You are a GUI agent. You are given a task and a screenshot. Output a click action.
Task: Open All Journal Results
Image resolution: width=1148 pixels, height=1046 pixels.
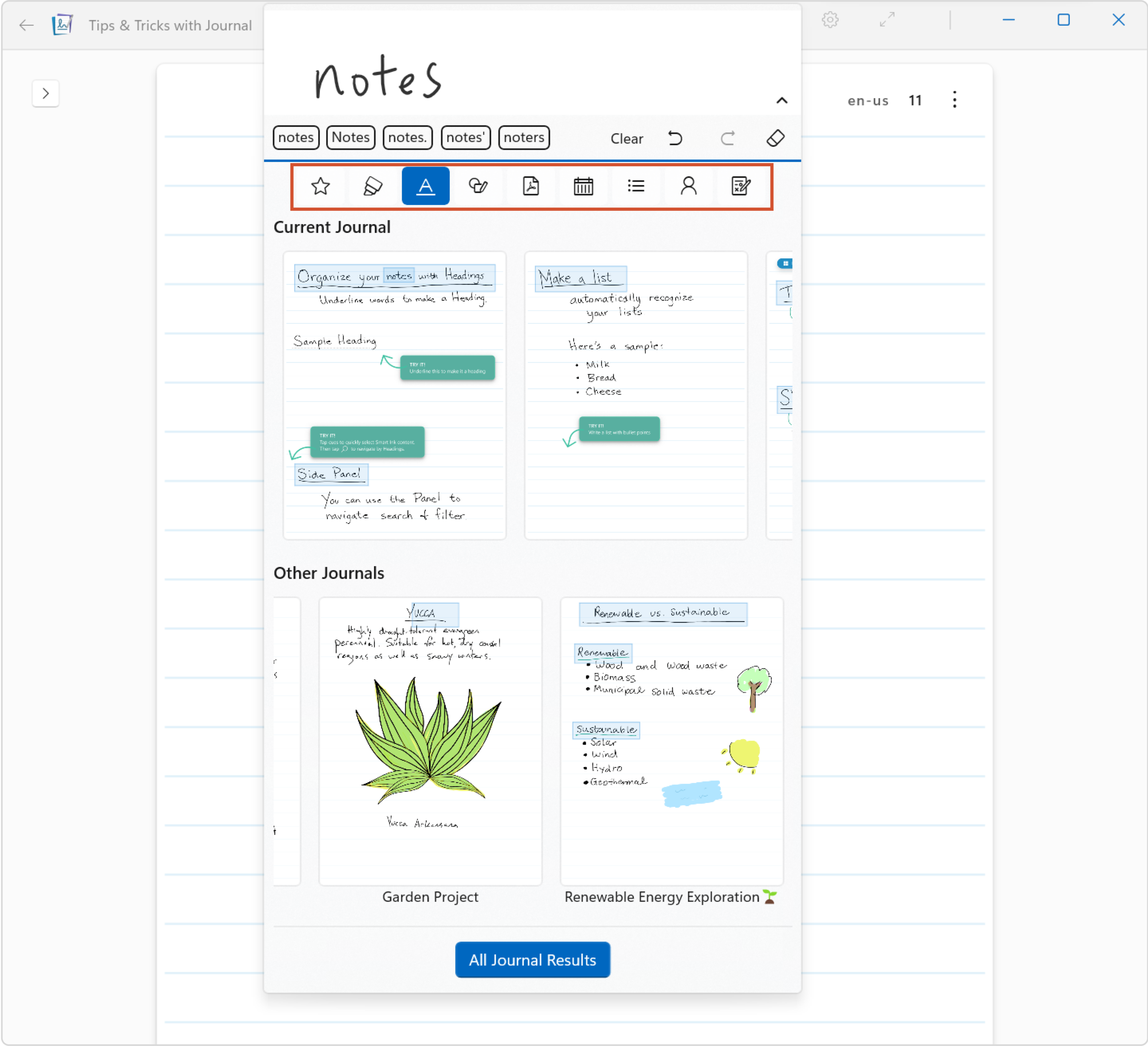[532, 959]
